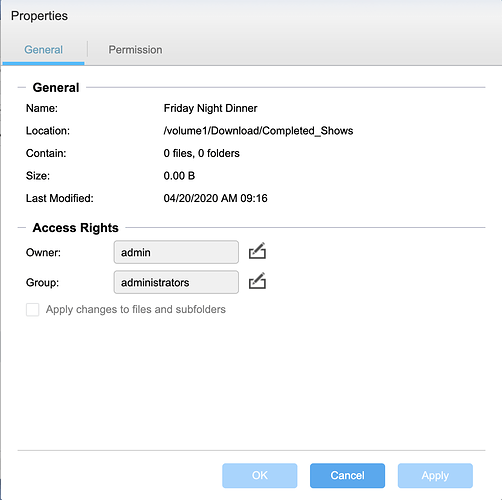Click the Properties dialog title
This screenshot has height=500, width=502.
click(x=39, y=16)
